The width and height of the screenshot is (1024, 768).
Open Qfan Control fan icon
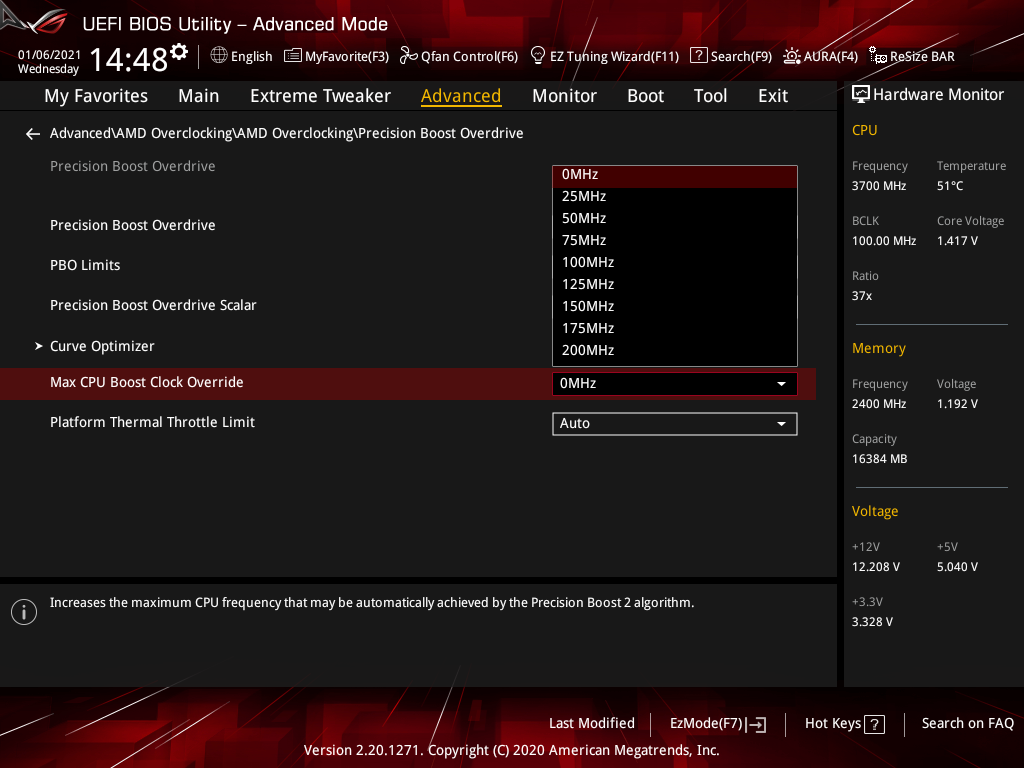tap(409, 56)
